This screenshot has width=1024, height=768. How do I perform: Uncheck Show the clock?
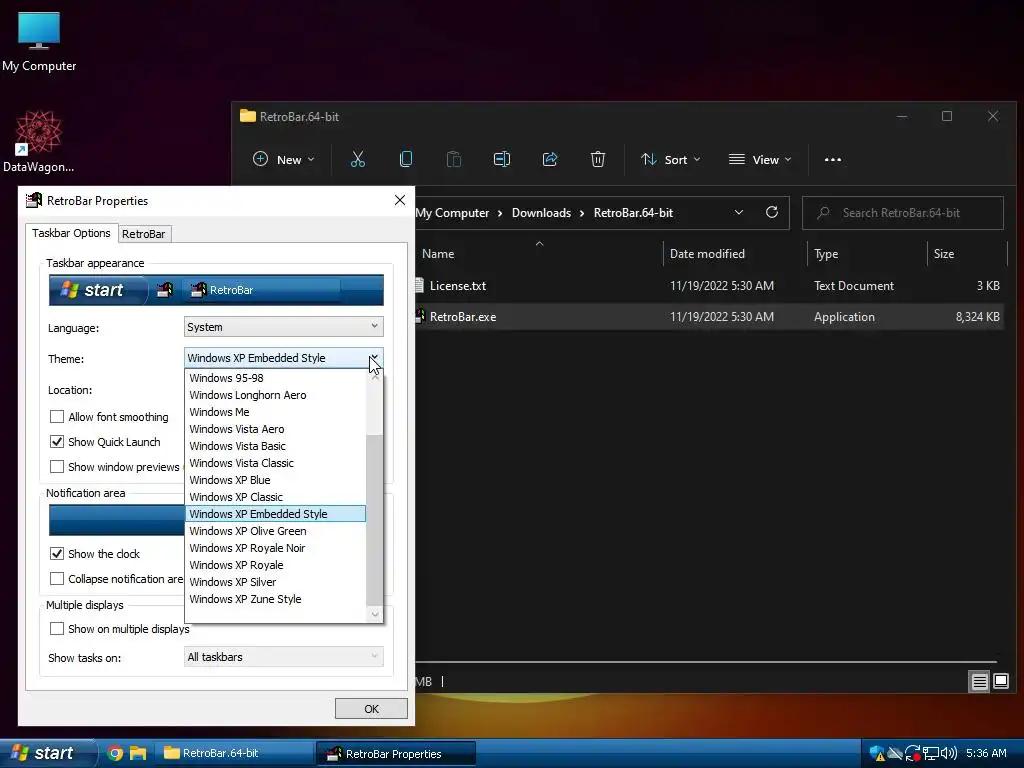pos(57,554)
